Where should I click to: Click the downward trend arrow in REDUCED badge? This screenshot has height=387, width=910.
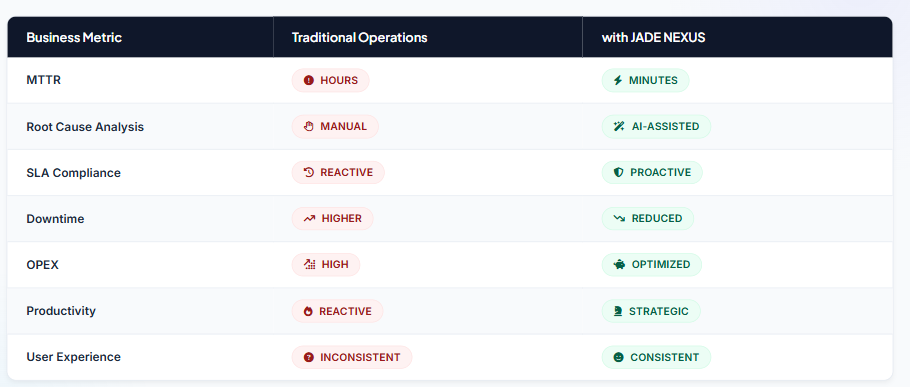point(619,219)
